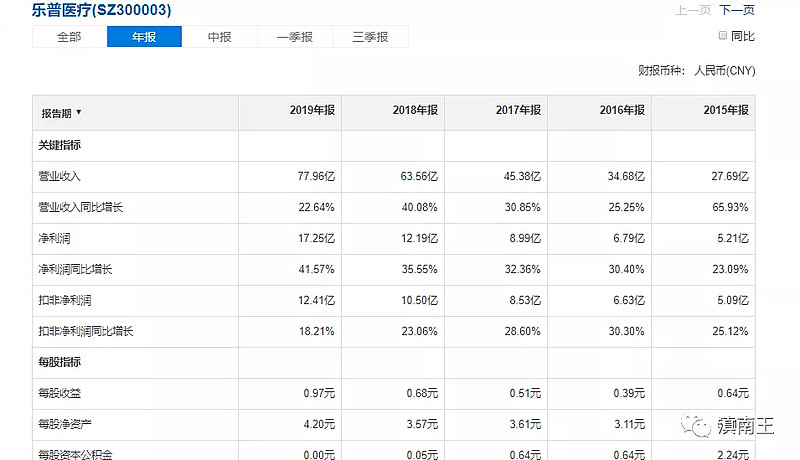This screenshot has height=460, width=800.
Task: Open the 报告期 dropdown arrow
Action: 79,113
